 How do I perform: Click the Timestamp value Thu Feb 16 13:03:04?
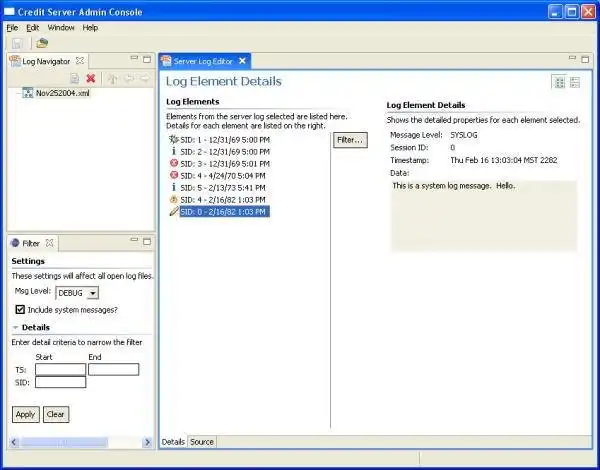504,160
